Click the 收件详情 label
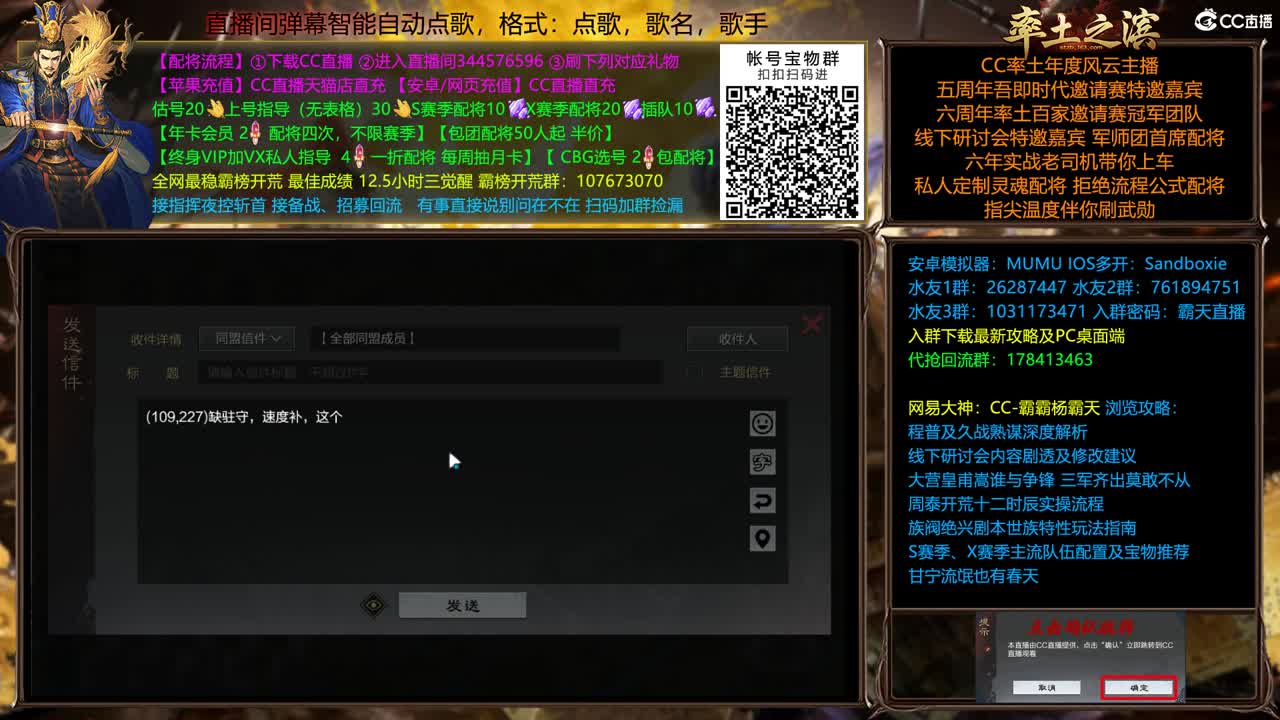 156,339
